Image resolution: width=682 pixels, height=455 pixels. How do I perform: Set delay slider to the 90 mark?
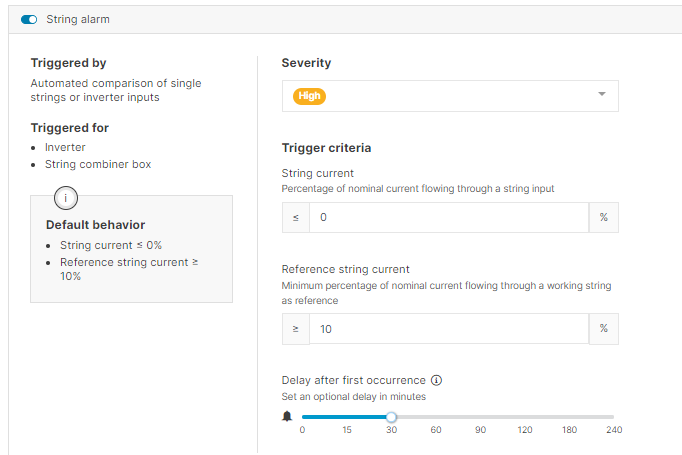(480, 417)
